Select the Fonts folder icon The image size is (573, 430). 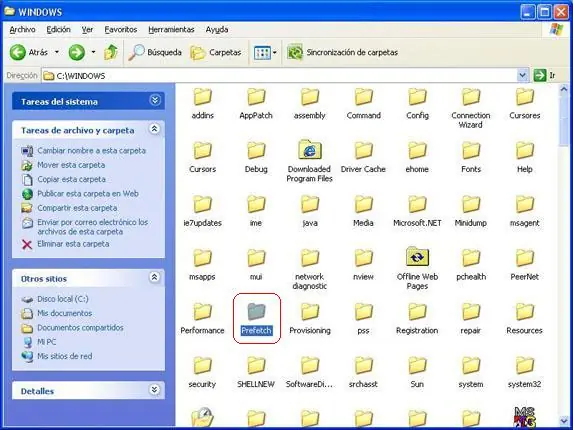click(x=471, y=151)
